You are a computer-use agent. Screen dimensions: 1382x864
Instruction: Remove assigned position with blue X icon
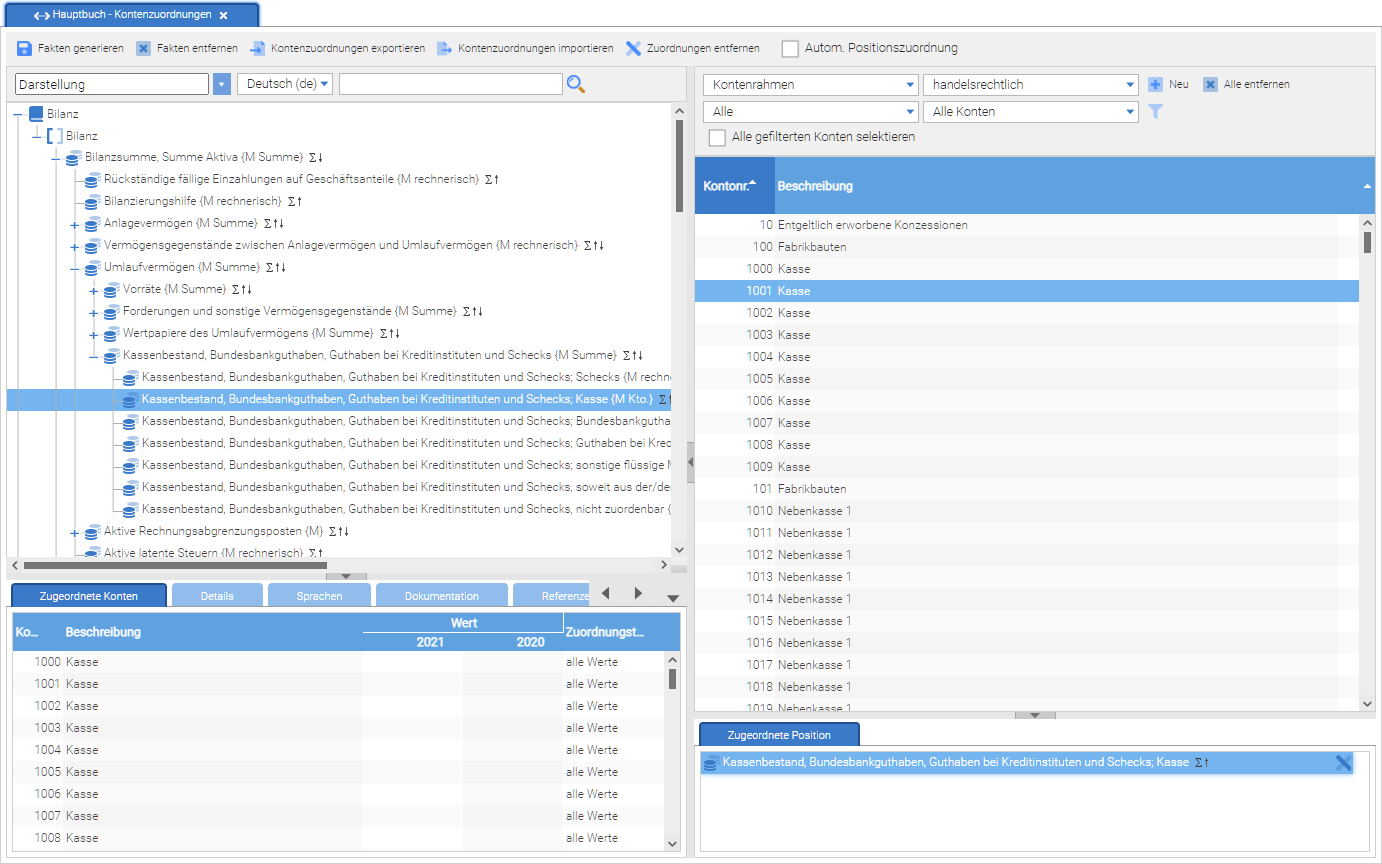point(1343,763)
